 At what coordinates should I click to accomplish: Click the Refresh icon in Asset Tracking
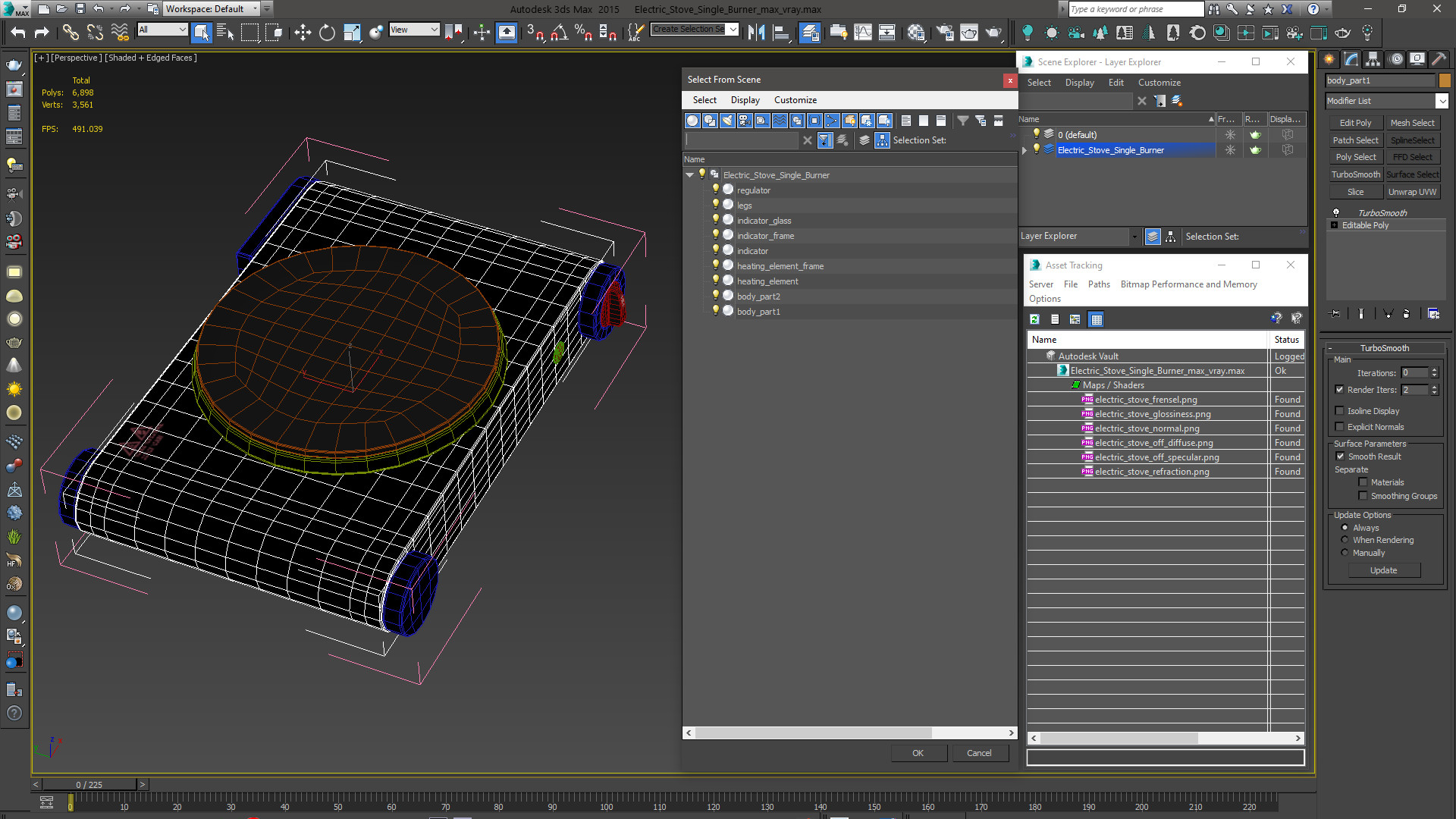point(1034,319)
